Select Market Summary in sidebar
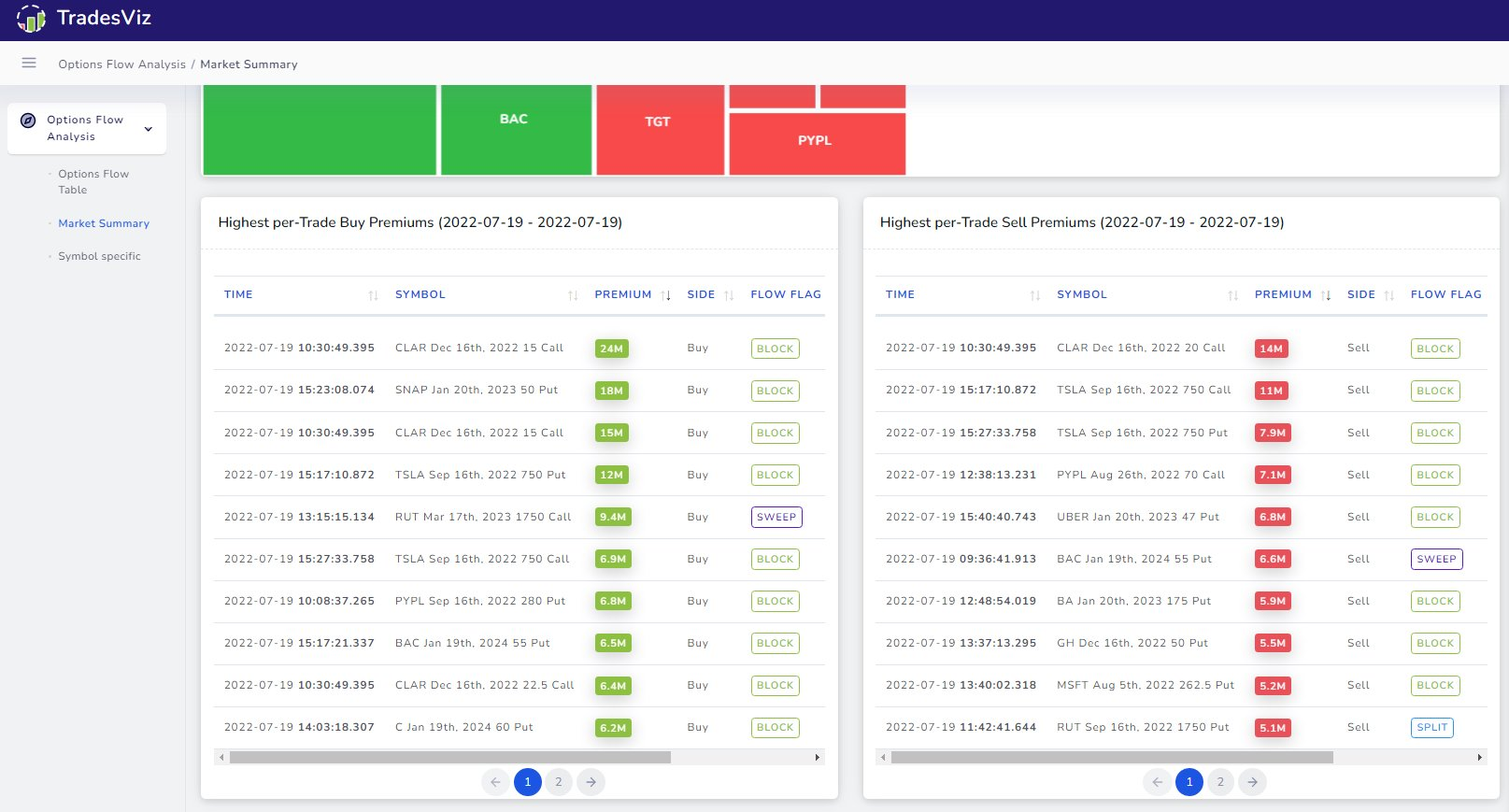The width and height of the screenshot is (1509, 812). (x=104, y=223)
